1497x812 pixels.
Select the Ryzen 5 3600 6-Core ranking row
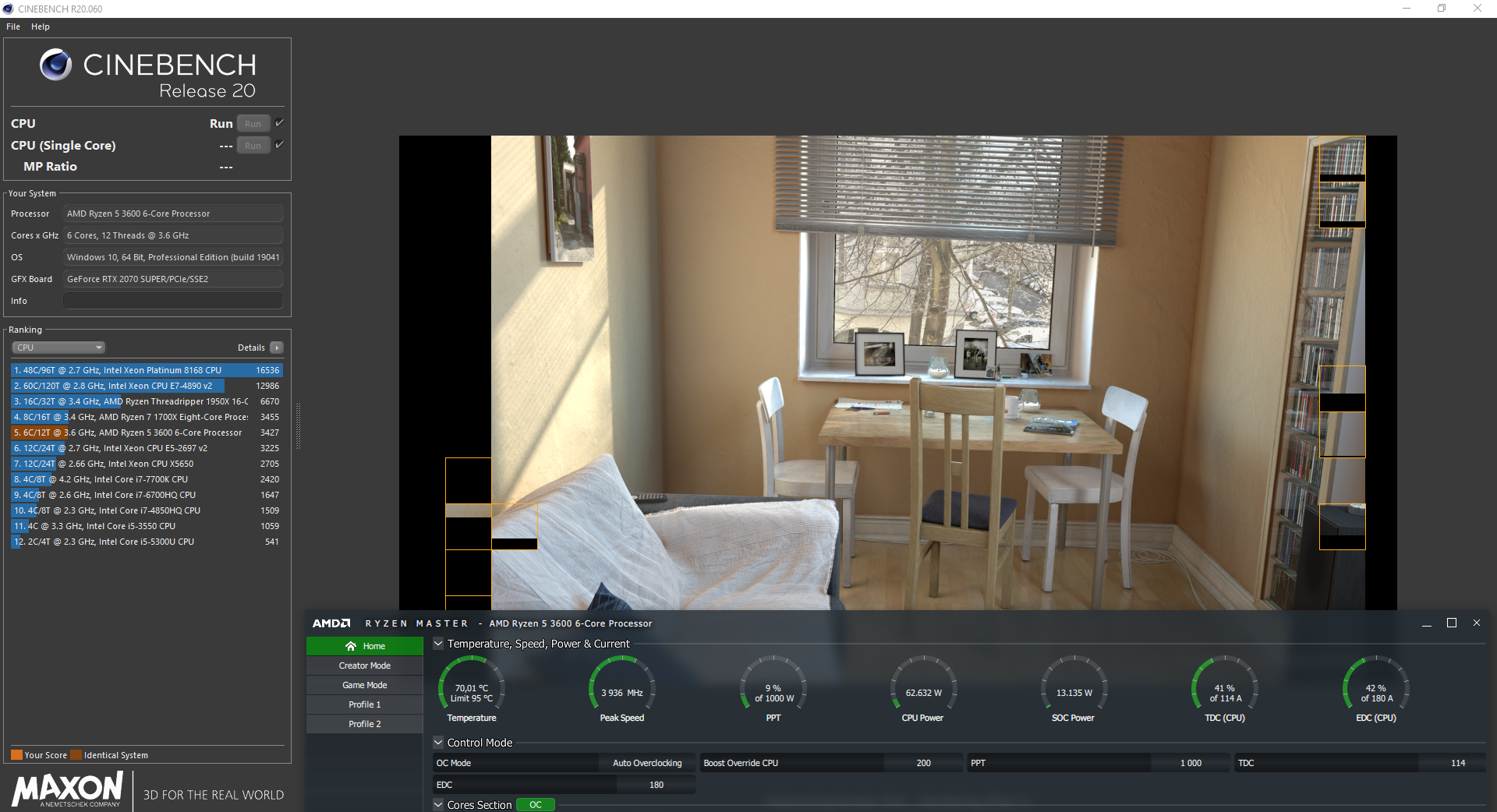pyautogui.click(x=147, y=432)
